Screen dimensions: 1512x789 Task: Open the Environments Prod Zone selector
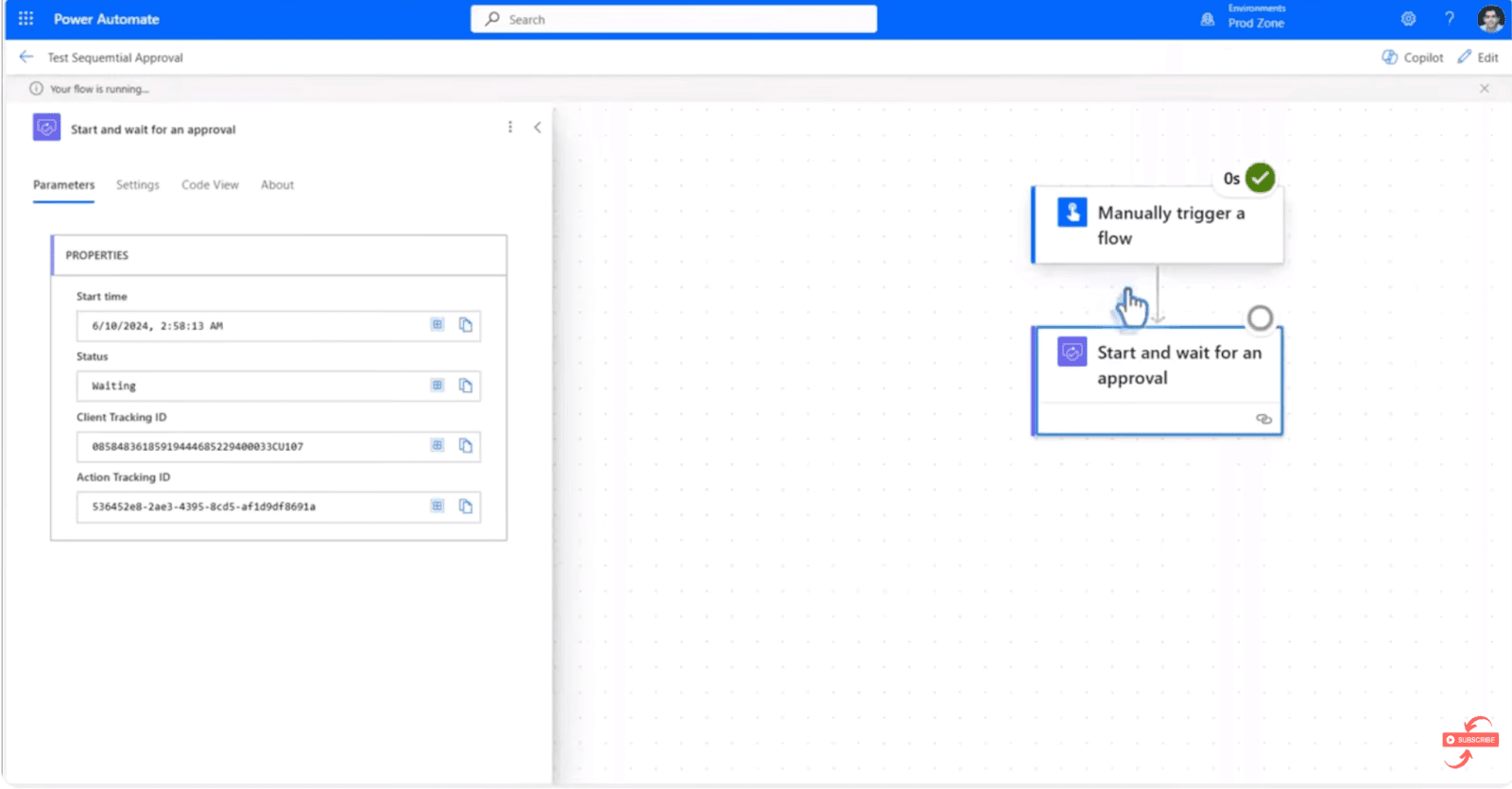pyautogui.click(x=1257, y=17)
